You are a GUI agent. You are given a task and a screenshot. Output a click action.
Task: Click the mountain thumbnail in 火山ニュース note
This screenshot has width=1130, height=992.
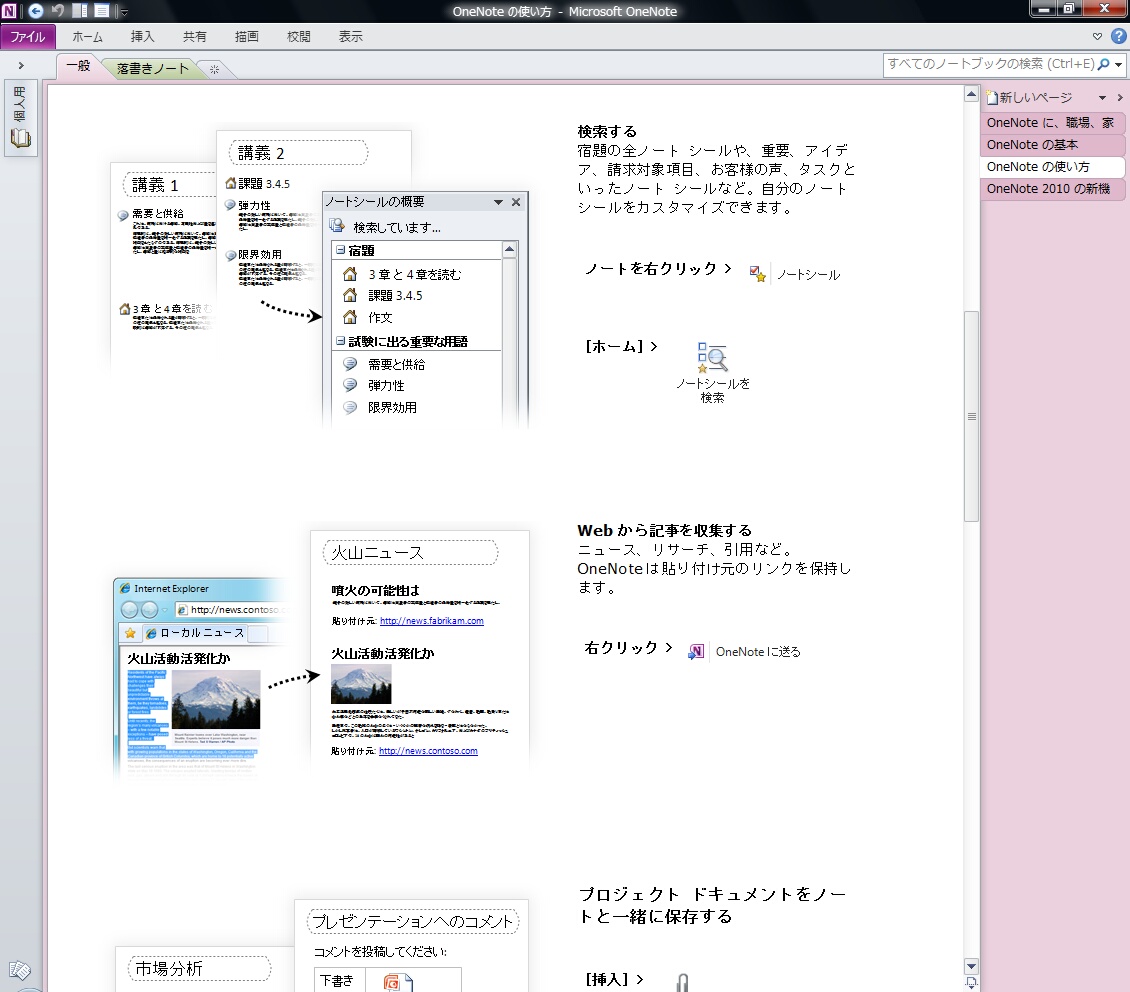(361, 684)
